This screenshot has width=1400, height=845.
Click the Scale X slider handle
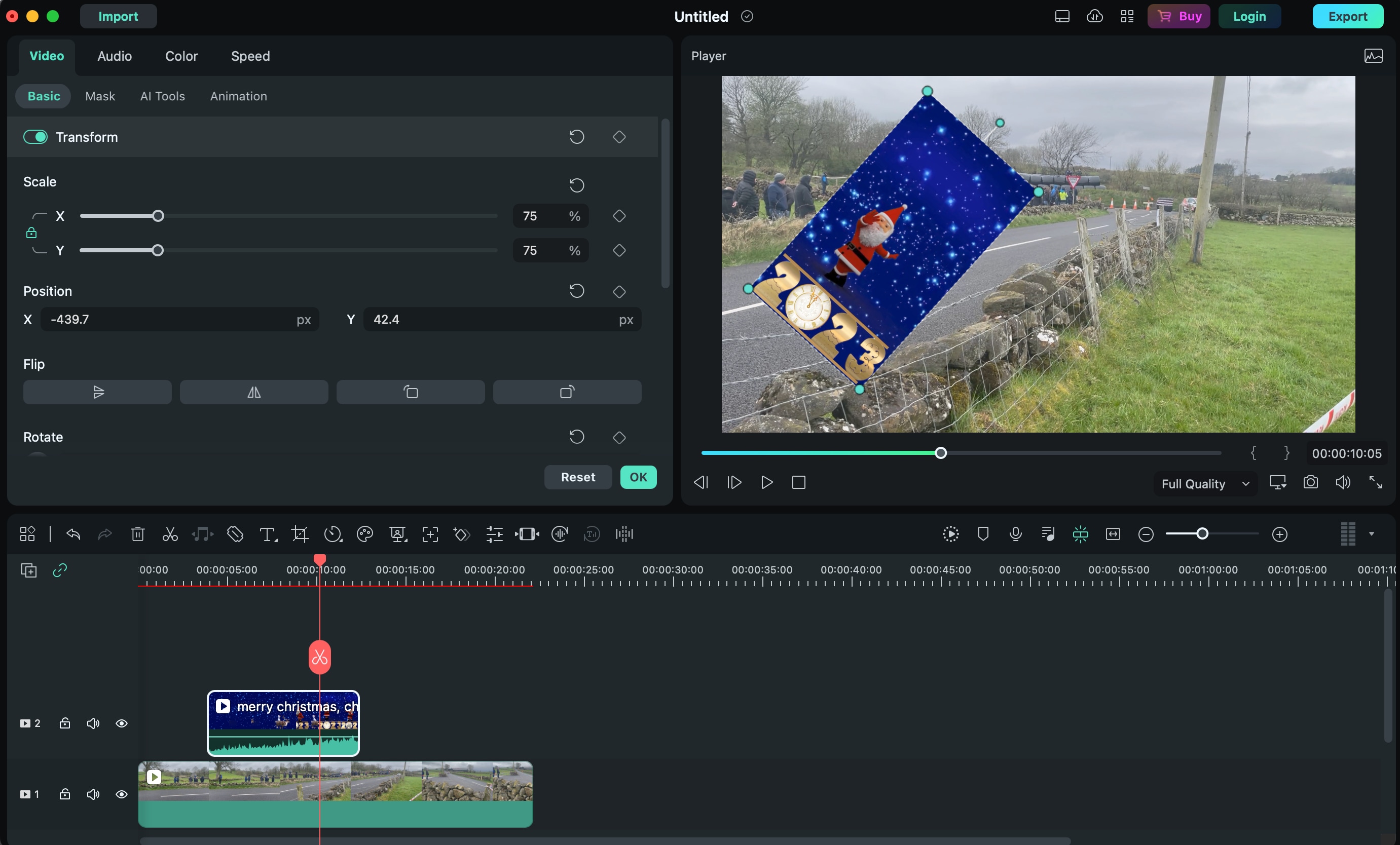pos(159,216)
